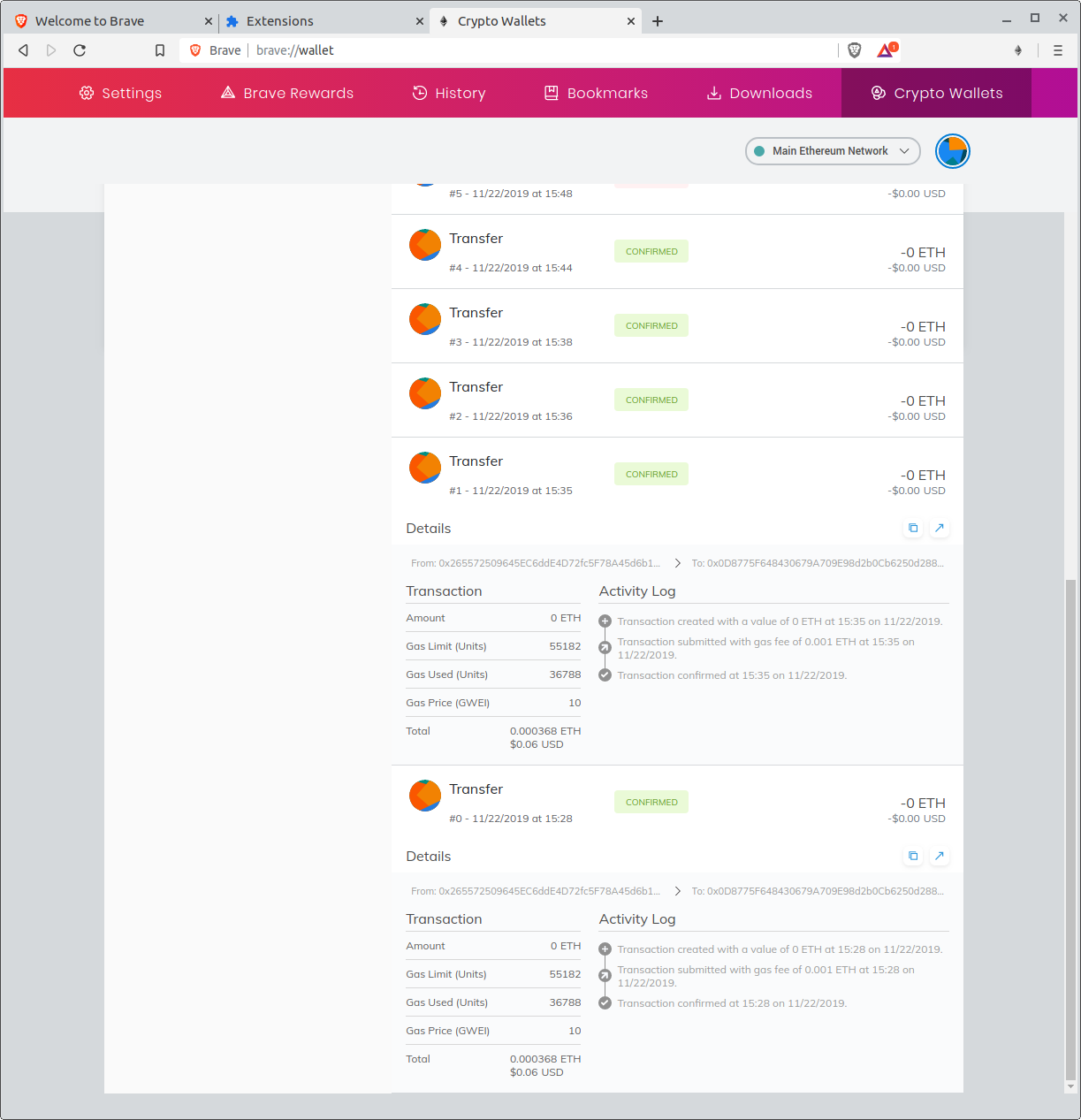Click the address bar URL brave://wallet
Screen dimensions: 1081x1120
tap(295, 50)
